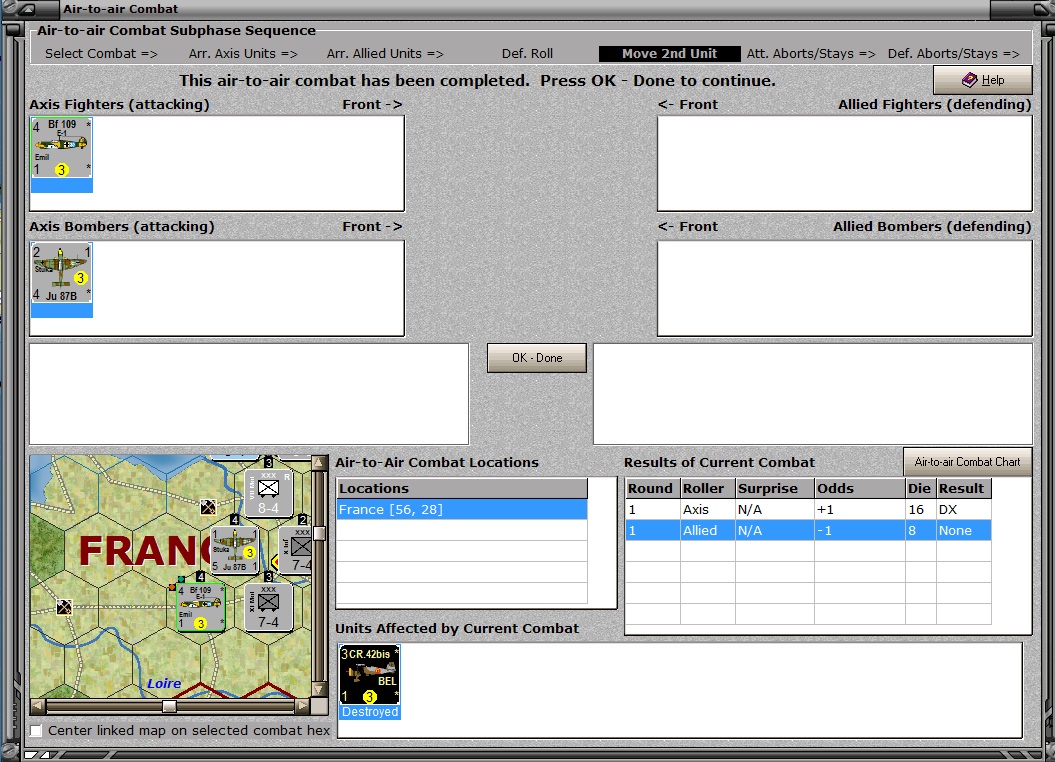Click the DX result cell
This screenshot has height=762, width=1055.
[963, 510]
